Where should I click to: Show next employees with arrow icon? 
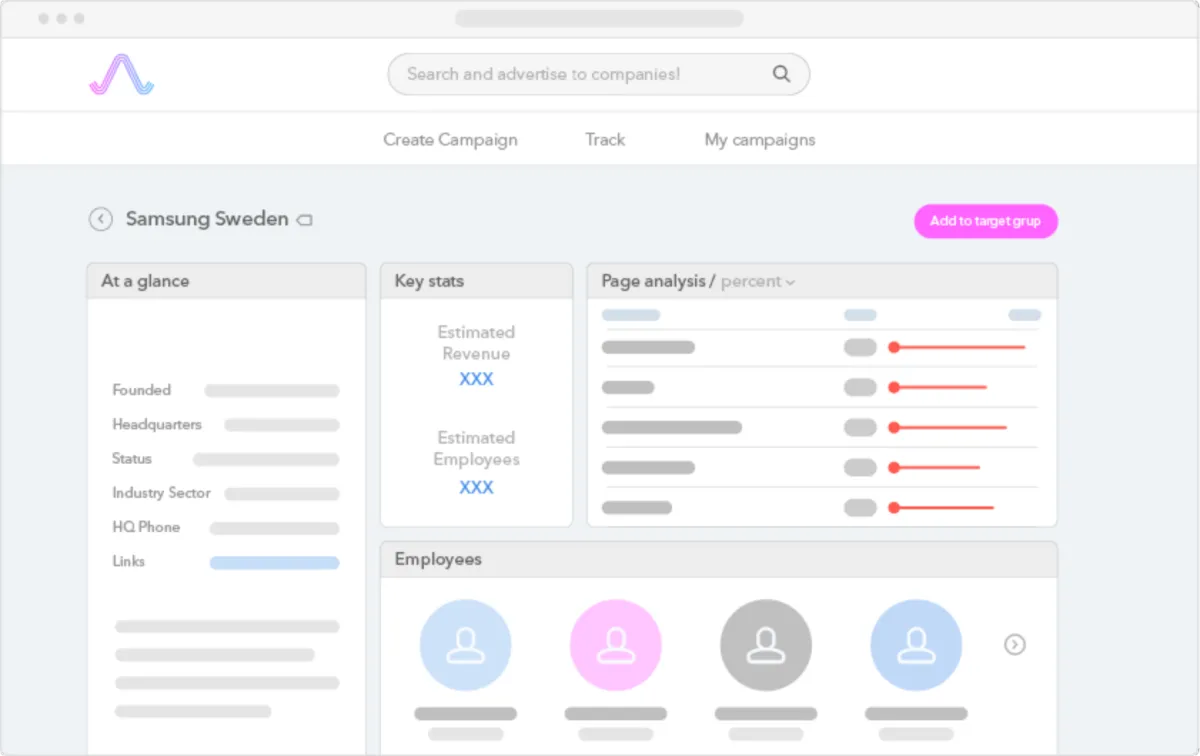click(1015, 645)
